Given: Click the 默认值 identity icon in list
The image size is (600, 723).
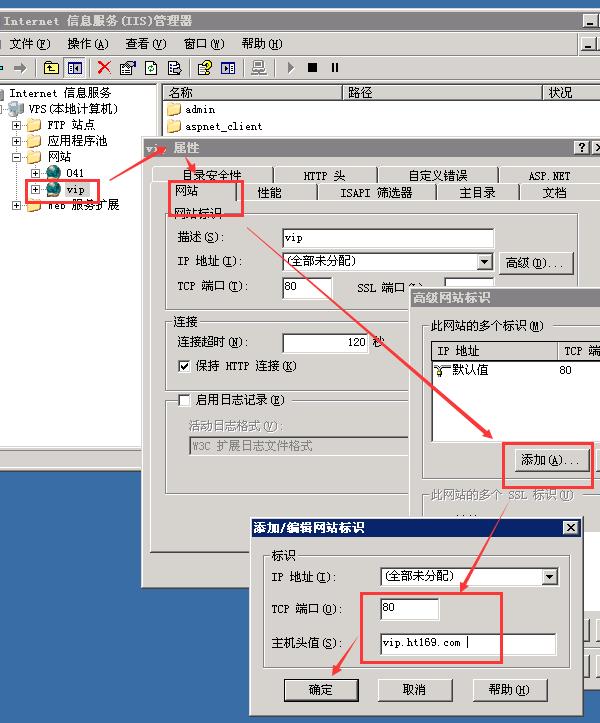Looking at the screenshot, I should (x=441, y=370).
